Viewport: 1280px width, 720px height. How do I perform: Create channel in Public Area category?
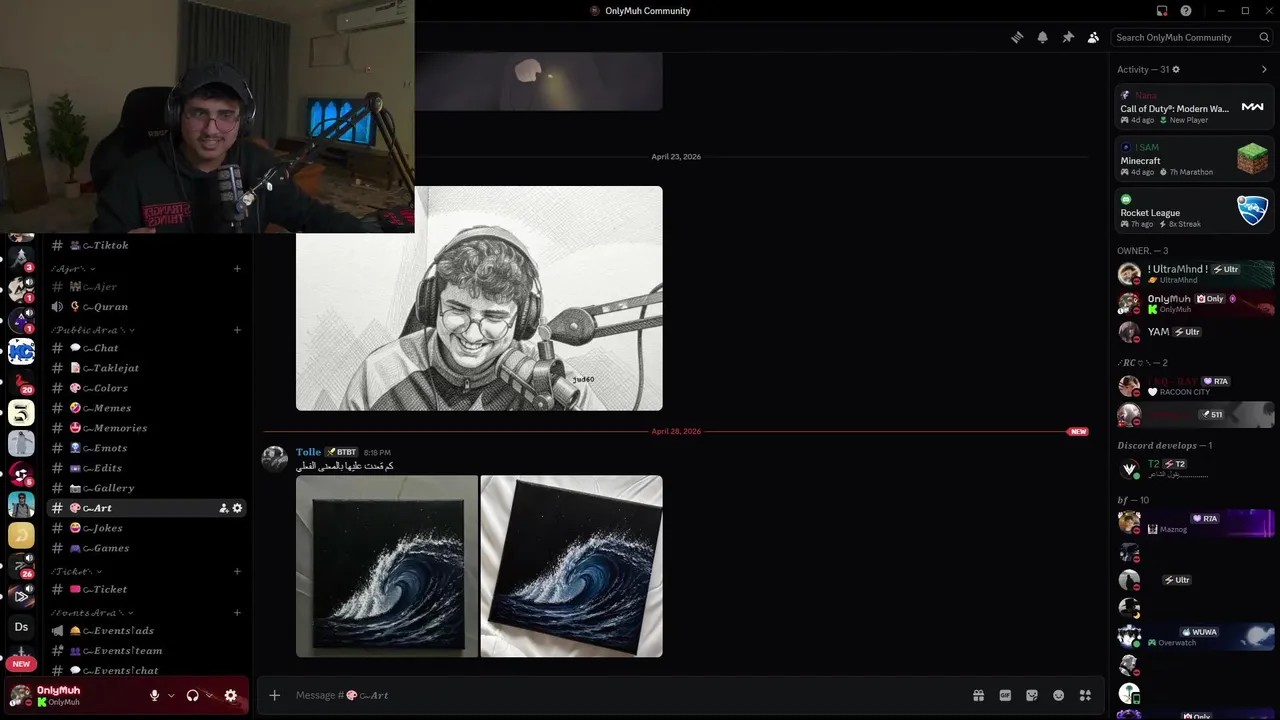click(237, 330)
